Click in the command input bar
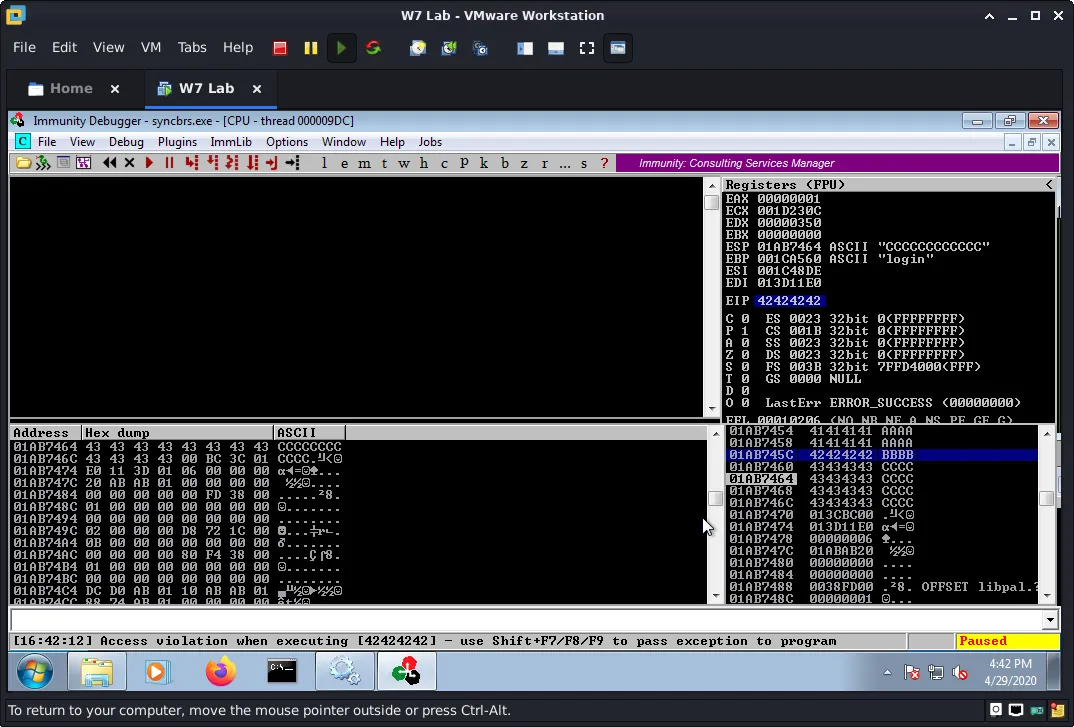The image size is (1074, 727). click(526, 620)
